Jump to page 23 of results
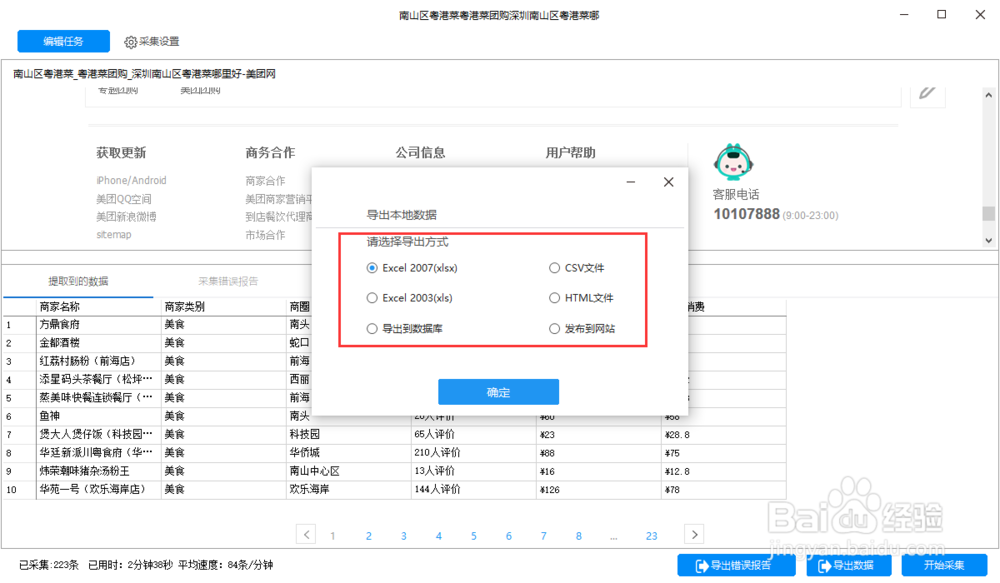1000x583 pixels. [x=651, y=536]
